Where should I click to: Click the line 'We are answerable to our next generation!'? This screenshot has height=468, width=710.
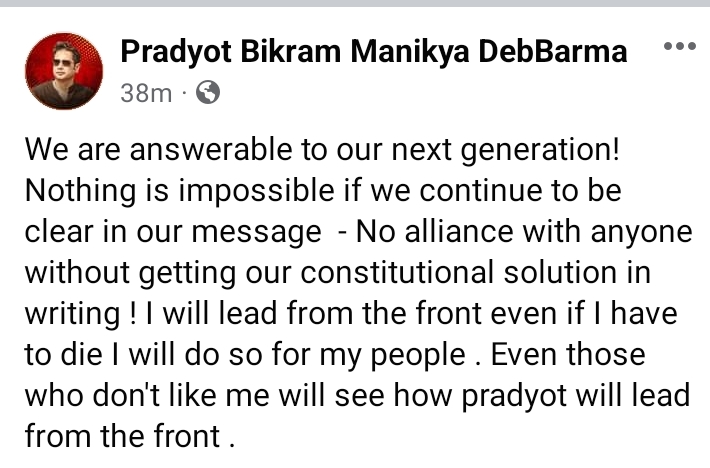(x=322, y=150)
